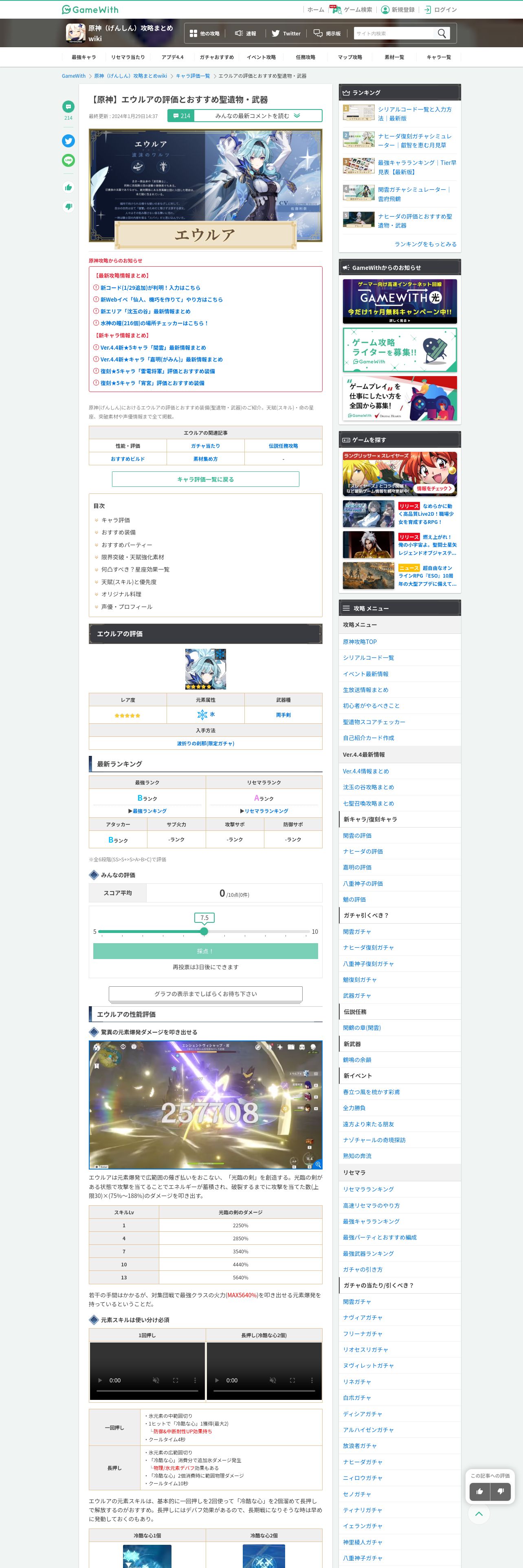Unmute the 1回押し video
This screenshot has width=523, height=1568.
click(x=156, y=1380)
